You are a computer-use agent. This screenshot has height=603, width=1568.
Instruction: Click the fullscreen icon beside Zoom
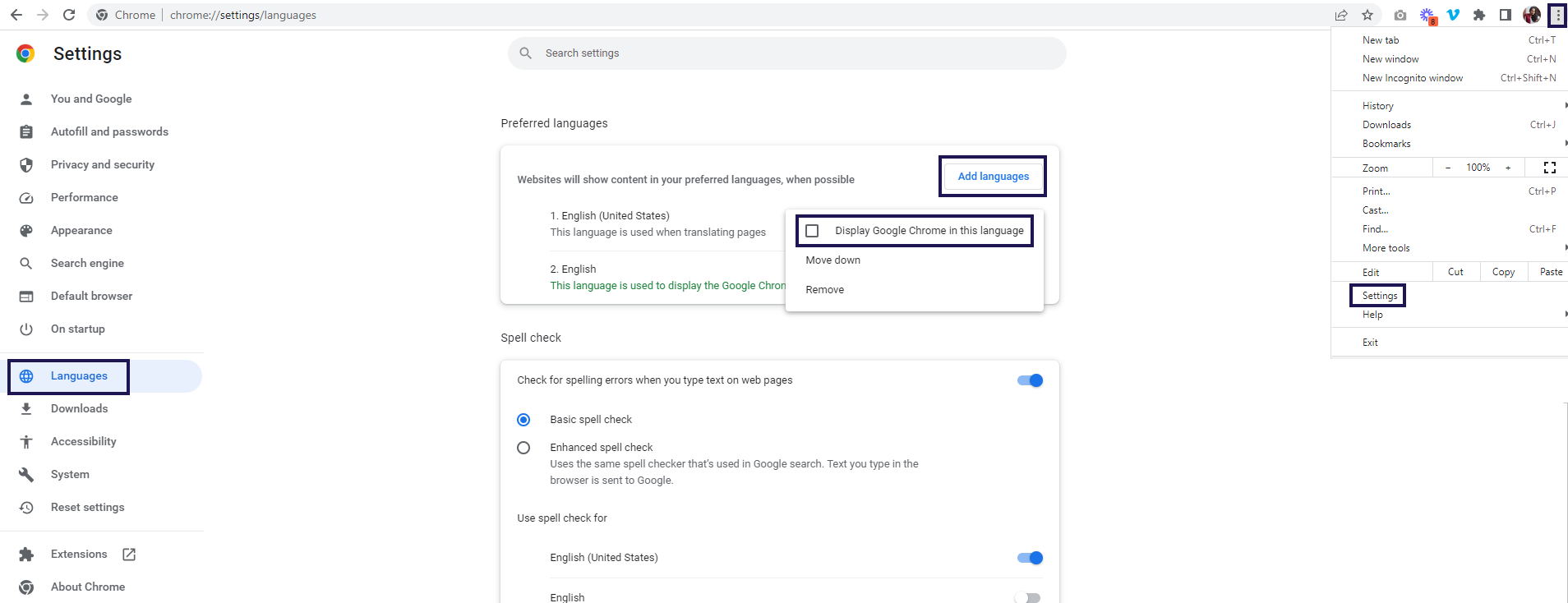tap(1549, 168)
